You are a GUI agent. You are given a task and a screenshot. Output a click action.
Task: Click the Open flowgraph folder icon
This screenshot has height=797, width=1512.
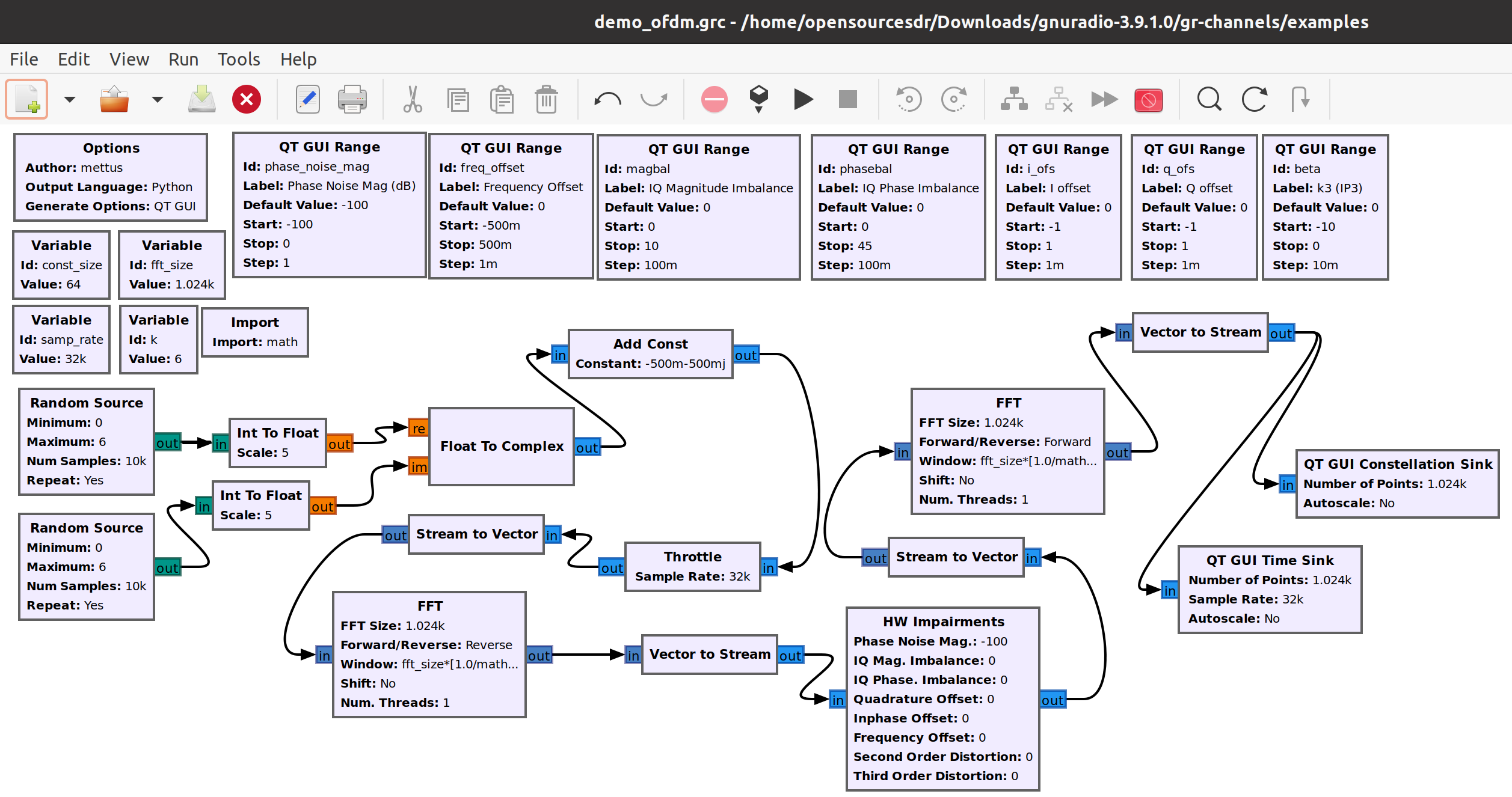coord(114,99)
